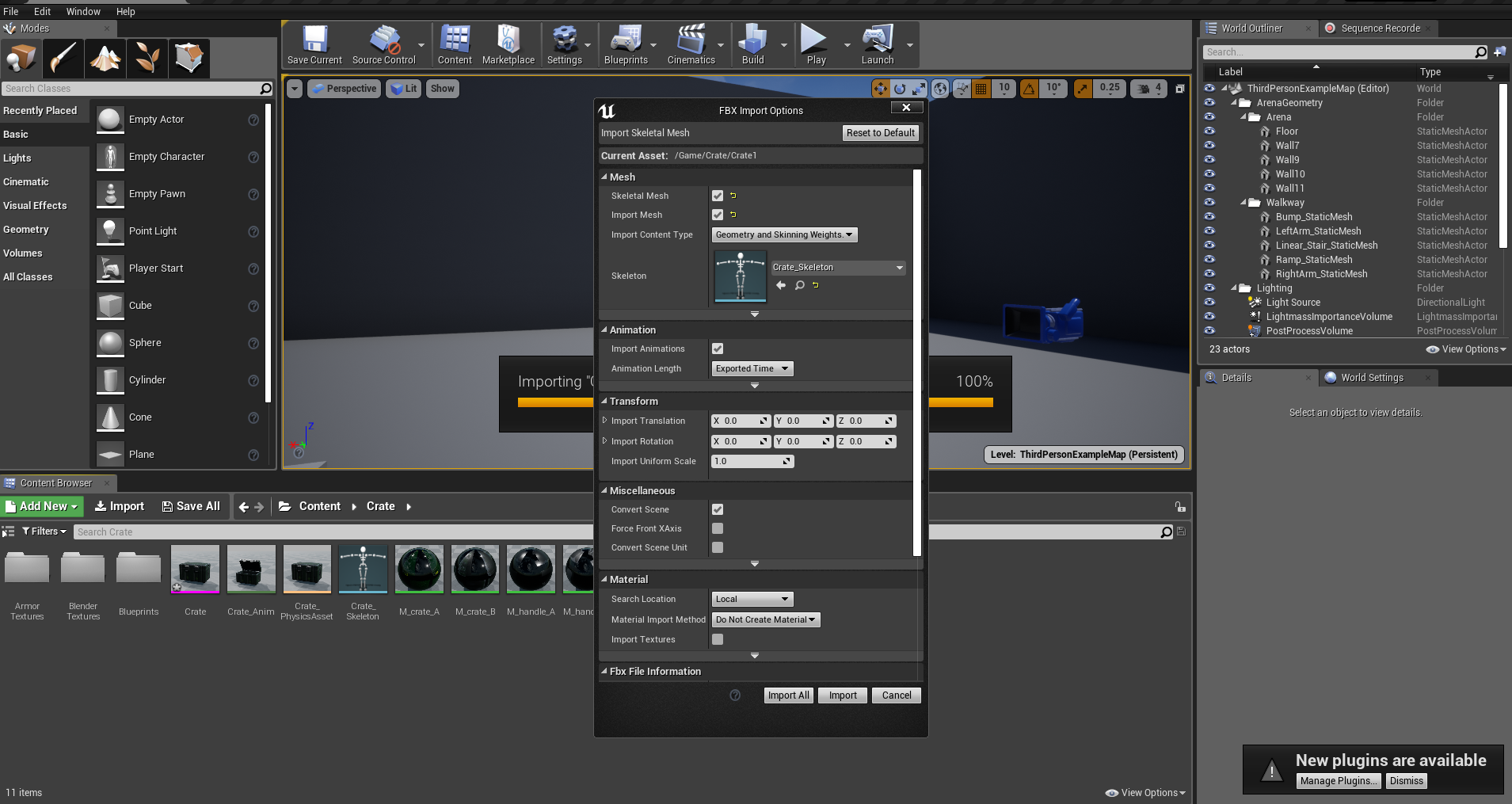The image size is (1512, 804).
Task: Select the Foliage mode icon
Action: point(147,58)
